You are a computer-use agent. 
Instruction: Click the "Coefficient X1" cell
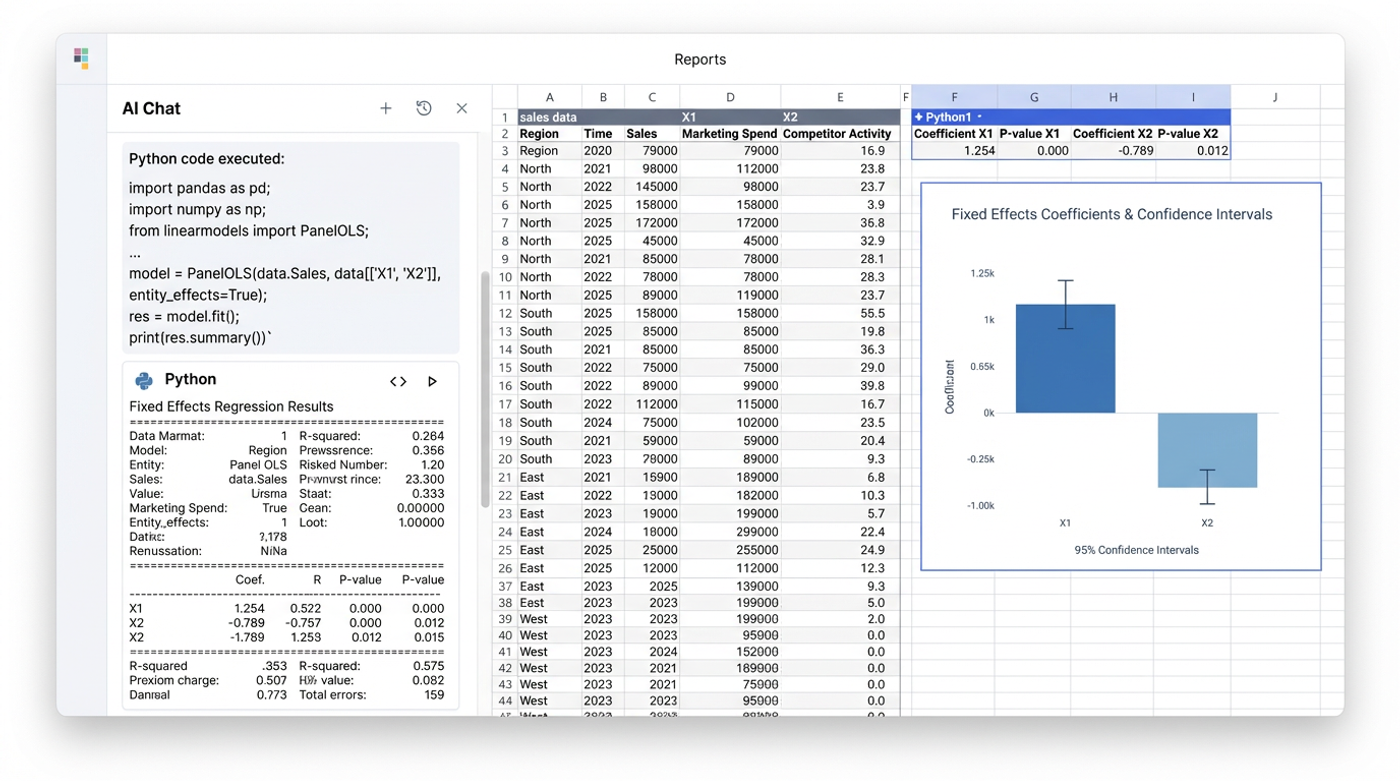point(954,134)
